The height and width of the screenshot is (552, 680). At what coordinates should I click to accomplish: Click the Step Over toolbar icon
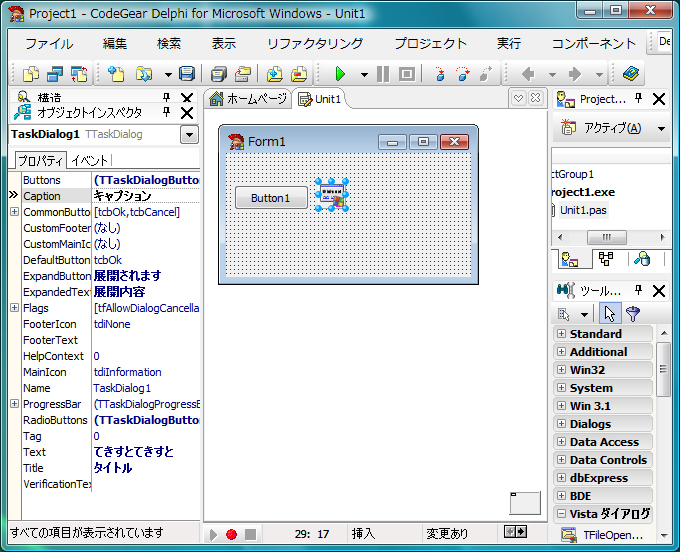463,74
